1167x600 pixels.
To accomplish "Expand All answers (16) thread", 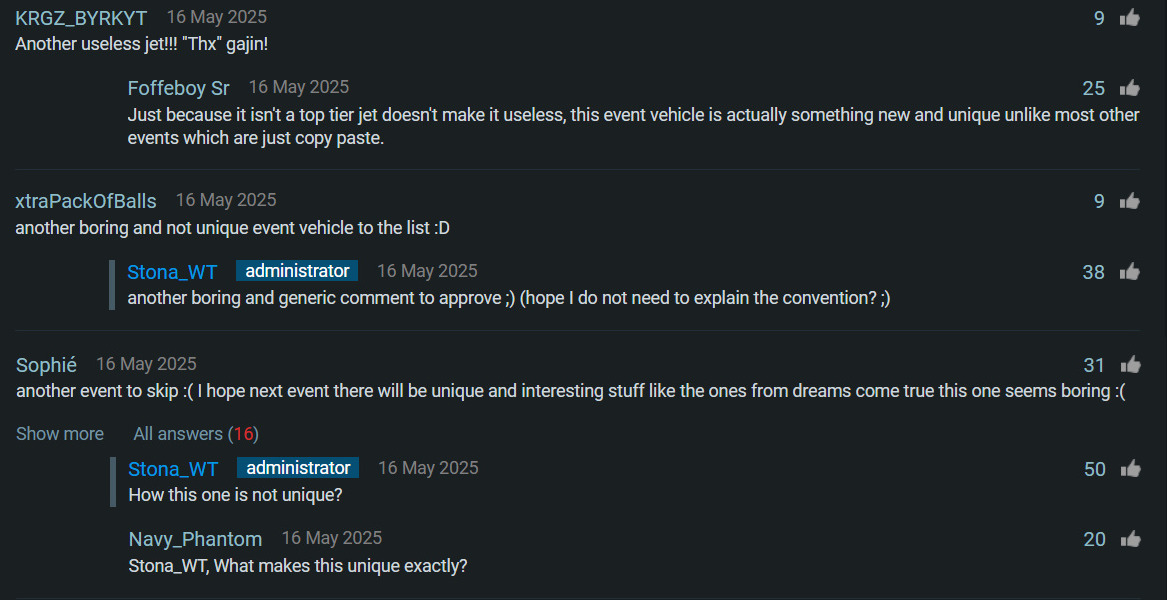I will point(196,433).
